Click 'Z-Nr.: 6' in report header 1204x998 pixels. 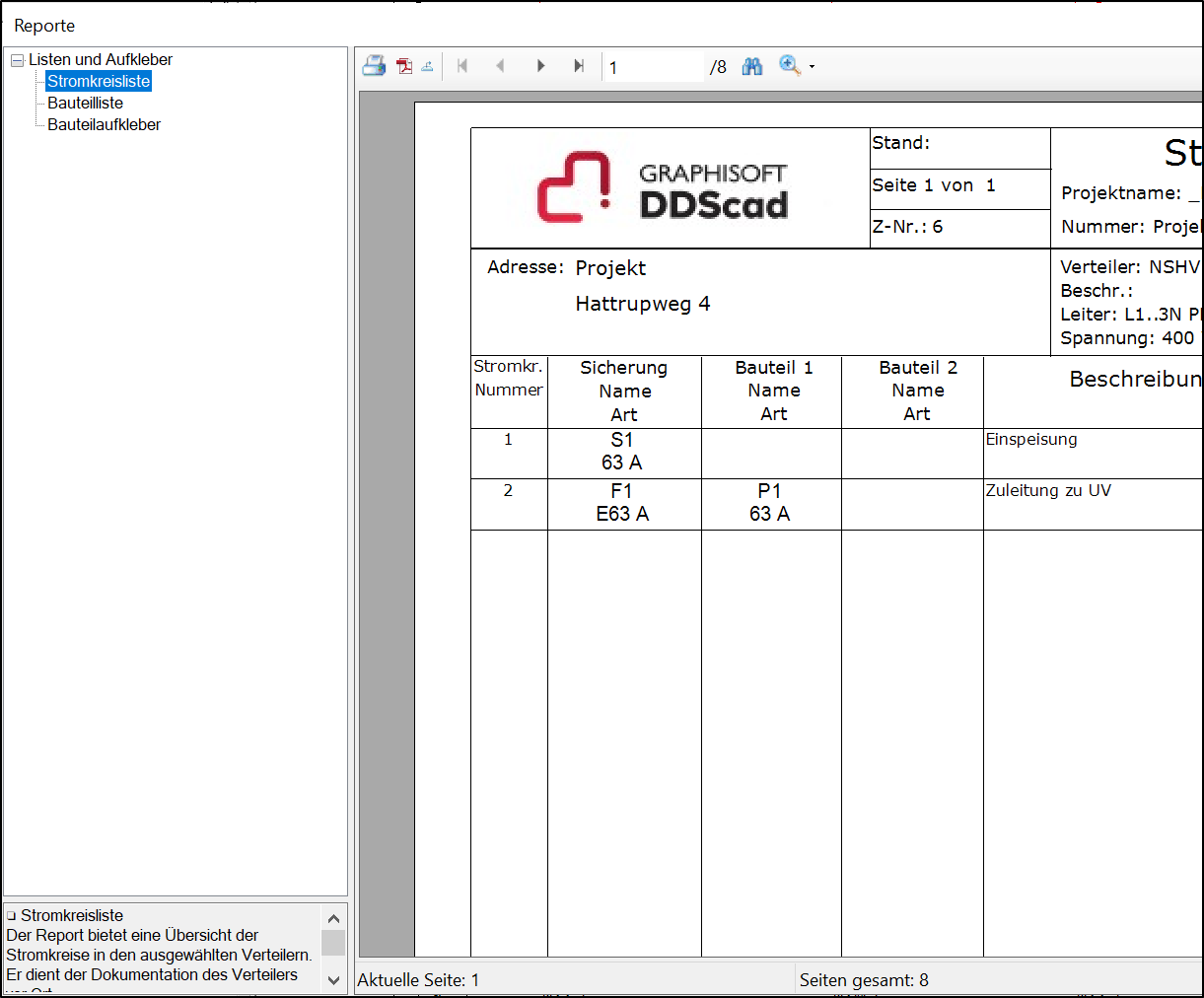(x=907, y=227)
